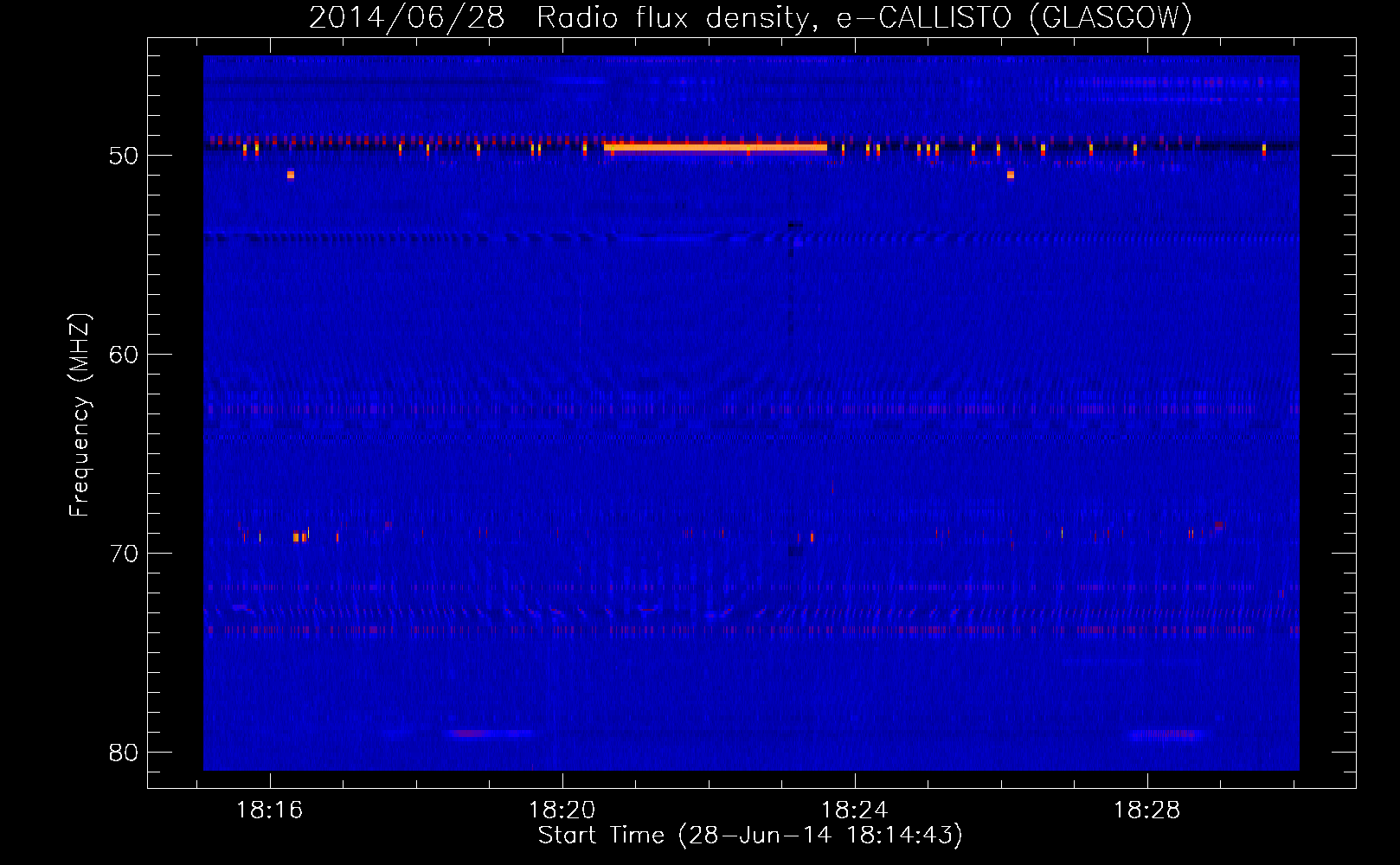The width and height of the screenshot is (1400, 865).
Task: Click the orange spot at 51 MHz near 18:16
Action: click(291, 175)
